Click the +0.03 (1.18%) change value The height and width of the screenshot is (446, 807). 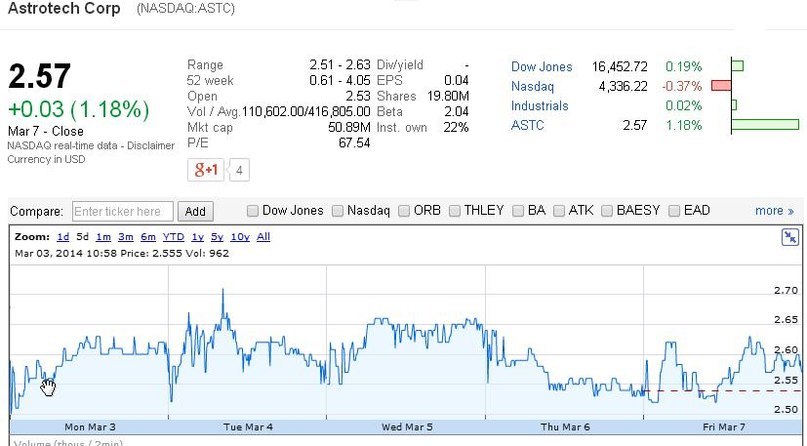(x=78, y=110)
